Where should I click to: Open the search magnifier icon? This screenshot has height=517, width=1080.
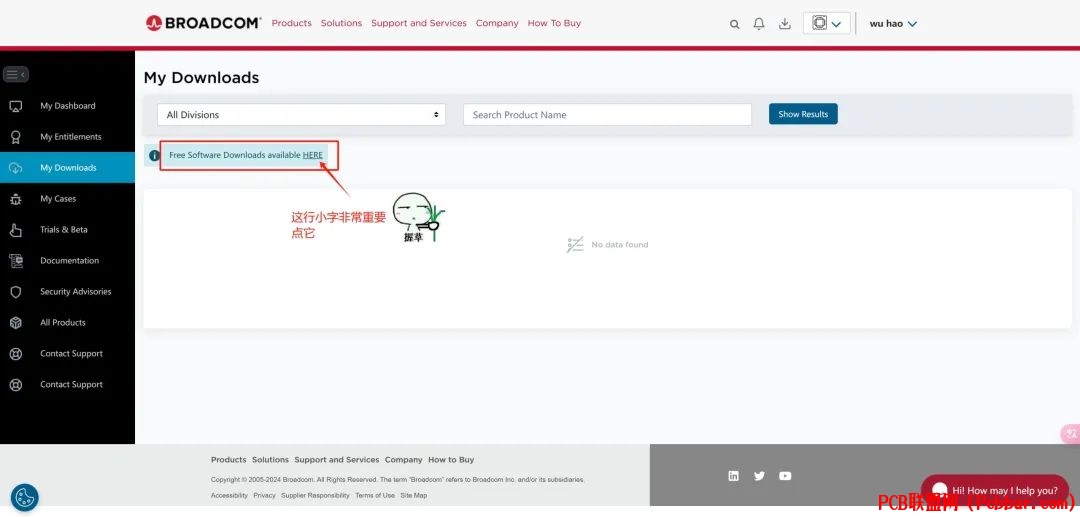coord(735,24)
